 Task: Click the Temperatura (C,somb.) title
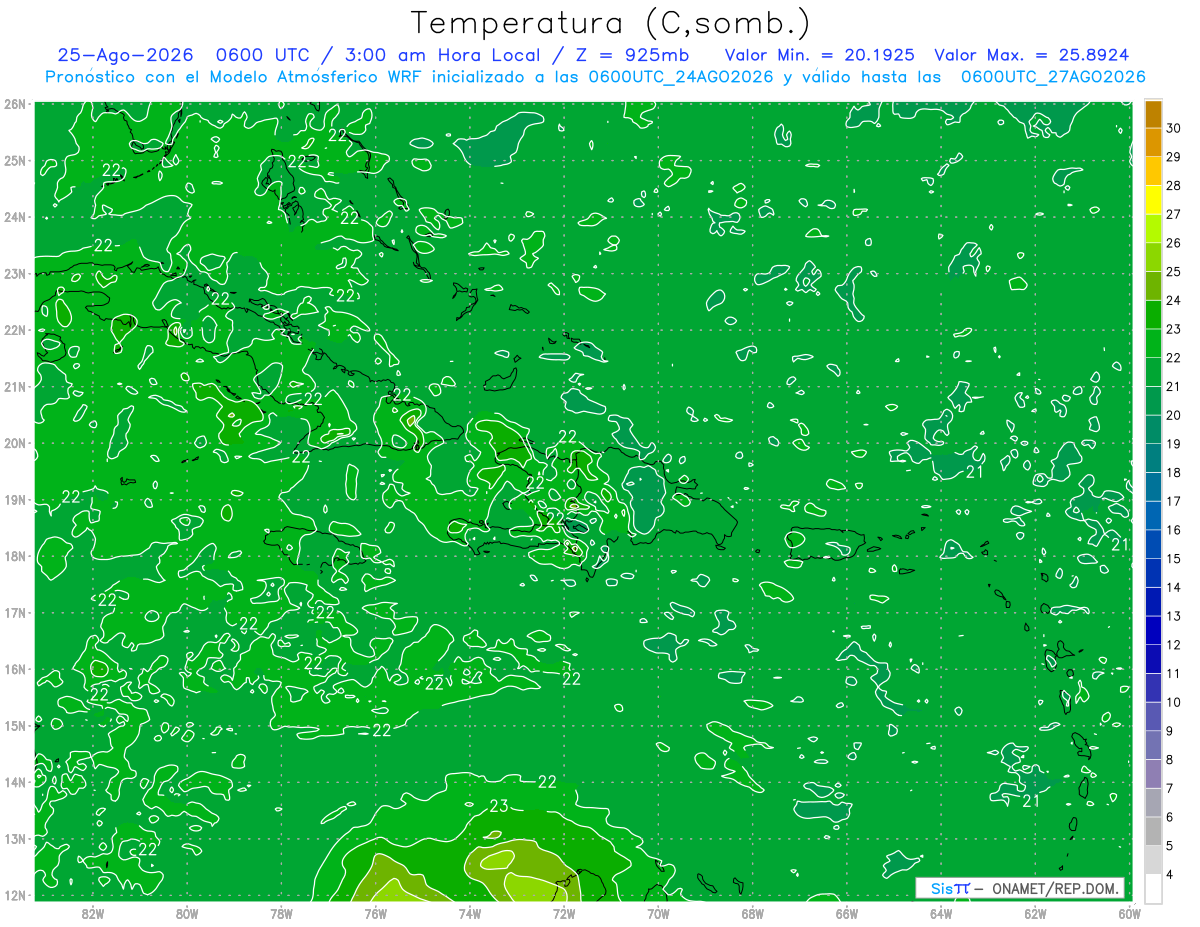point(611,23)
